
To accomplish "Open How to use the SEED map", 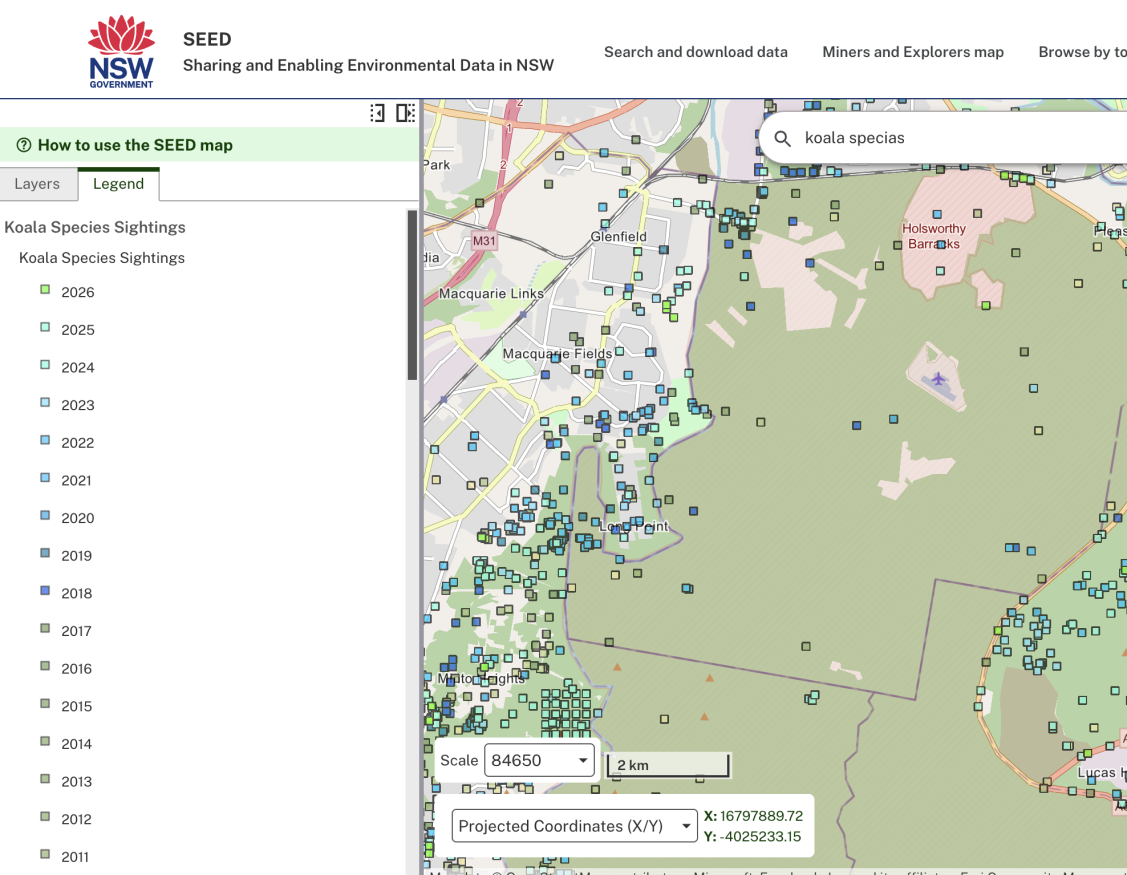I will click(135, 145).
